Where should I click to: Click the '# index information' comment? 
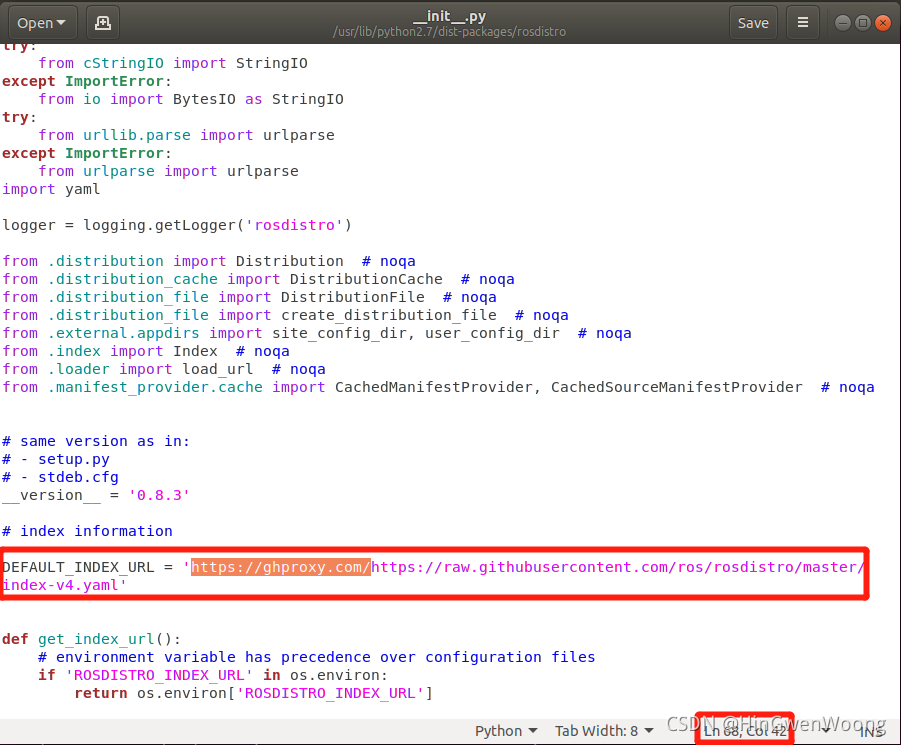pos(87,531)
